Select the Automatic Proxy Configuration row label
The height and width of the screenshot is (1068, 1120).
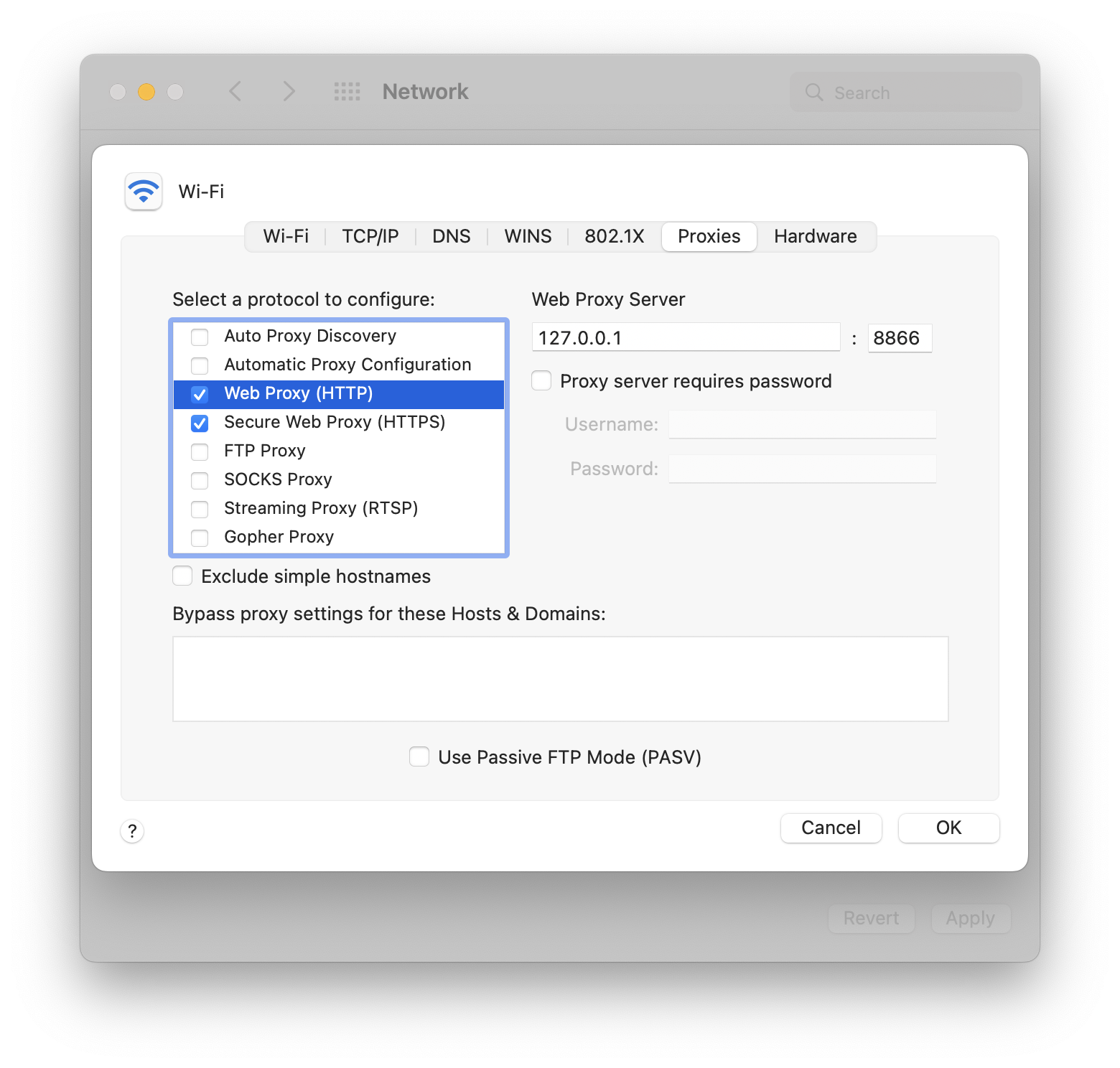(347, 365)
